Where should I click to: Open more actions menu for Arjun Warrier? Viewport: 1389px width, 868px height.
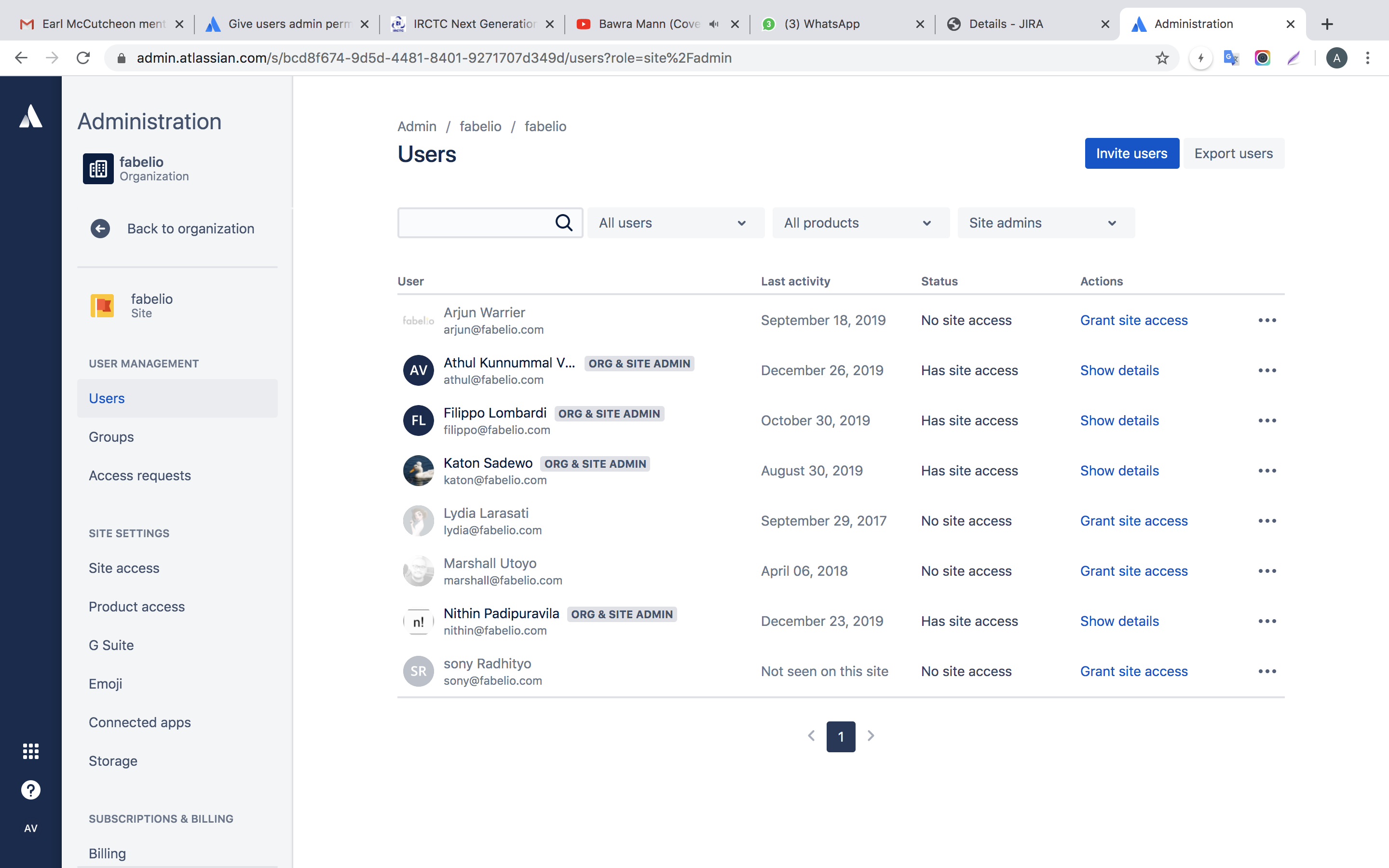tap(1268, 320)
